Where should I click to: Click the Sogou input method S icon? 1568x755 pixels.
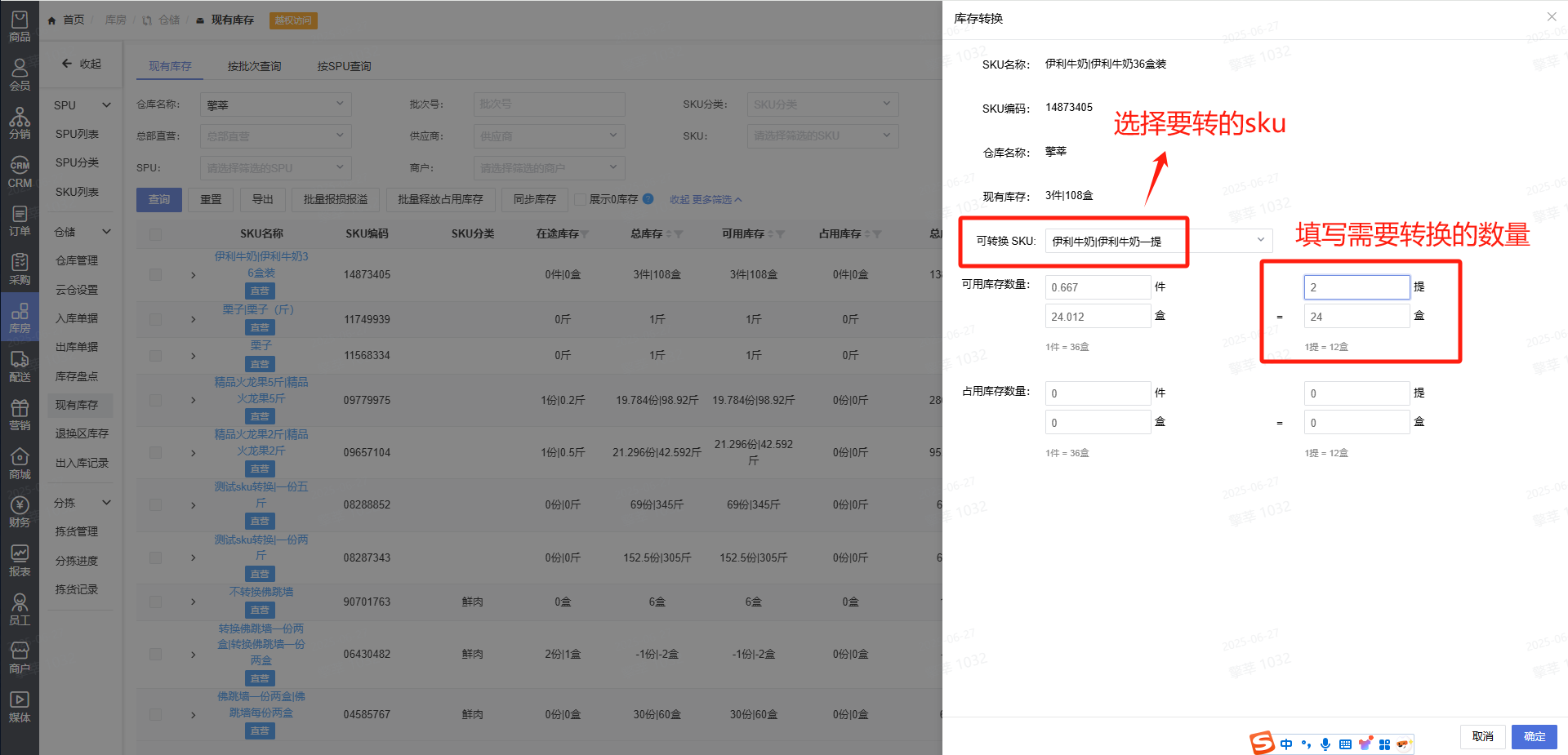(x=1262, y=743)
